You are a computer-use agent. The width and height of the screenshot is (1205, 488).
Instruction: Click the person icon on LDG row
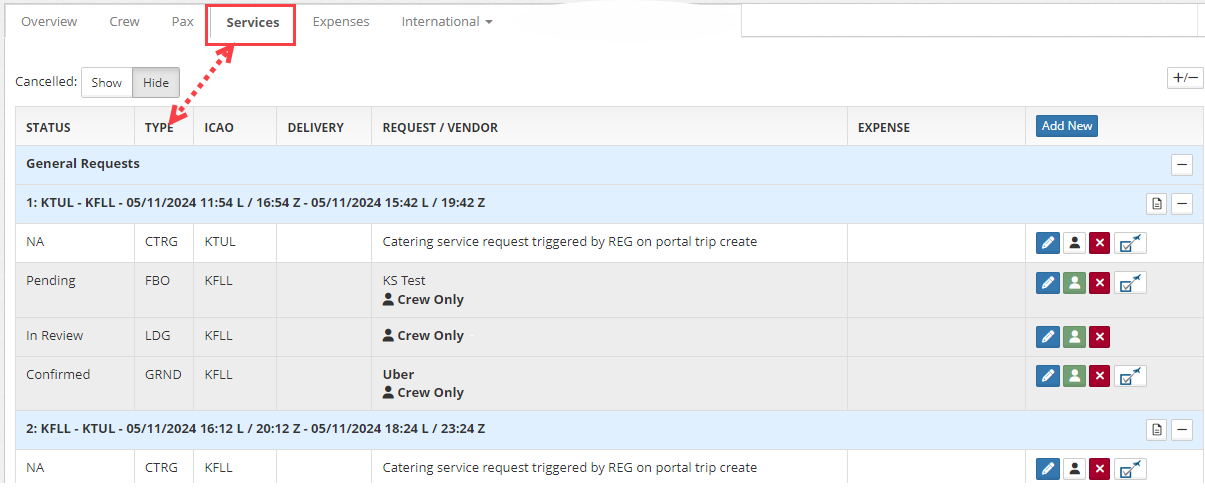(x=1074, y=337)
